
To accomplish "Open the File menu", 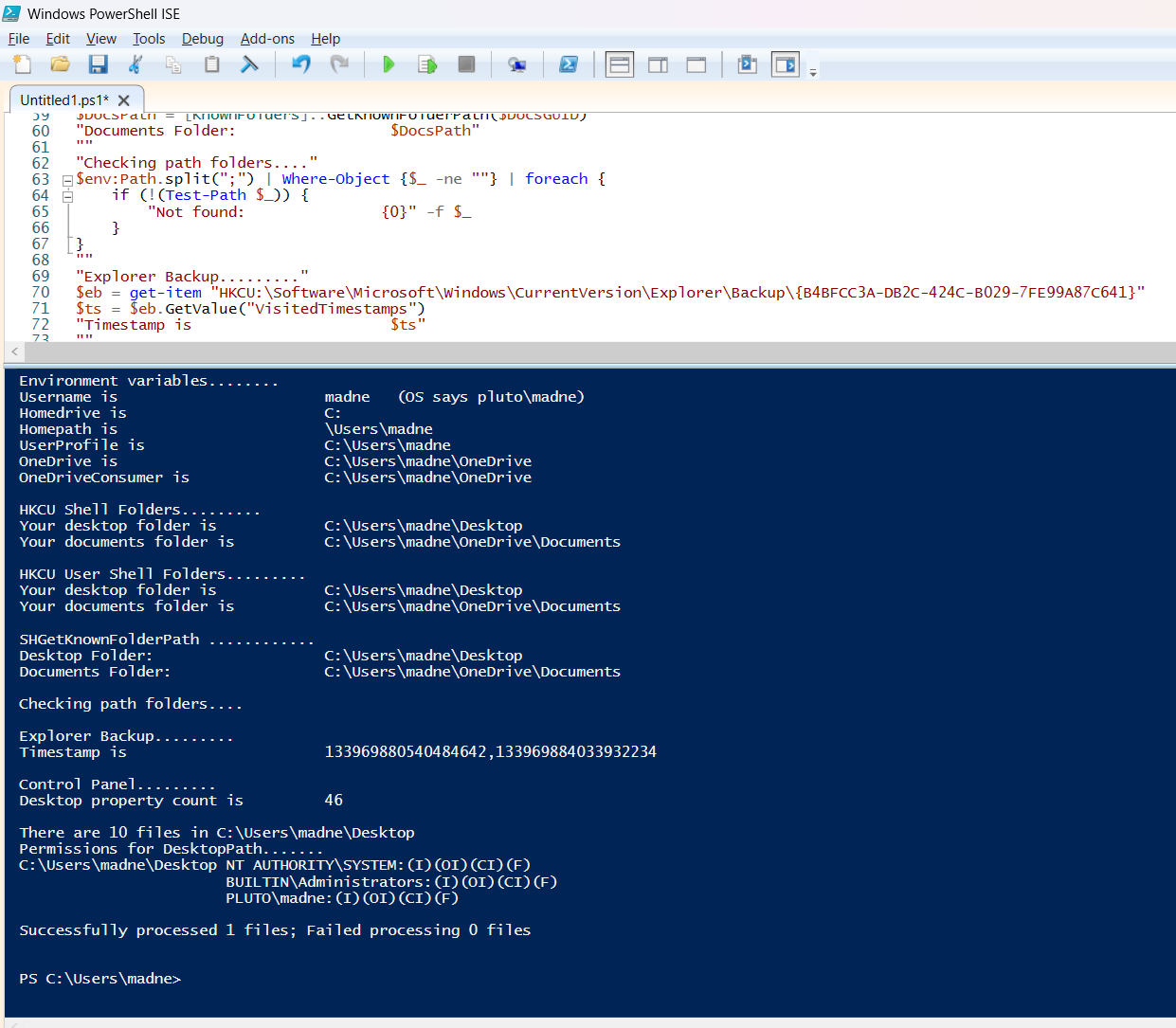I will pos(19,39).
